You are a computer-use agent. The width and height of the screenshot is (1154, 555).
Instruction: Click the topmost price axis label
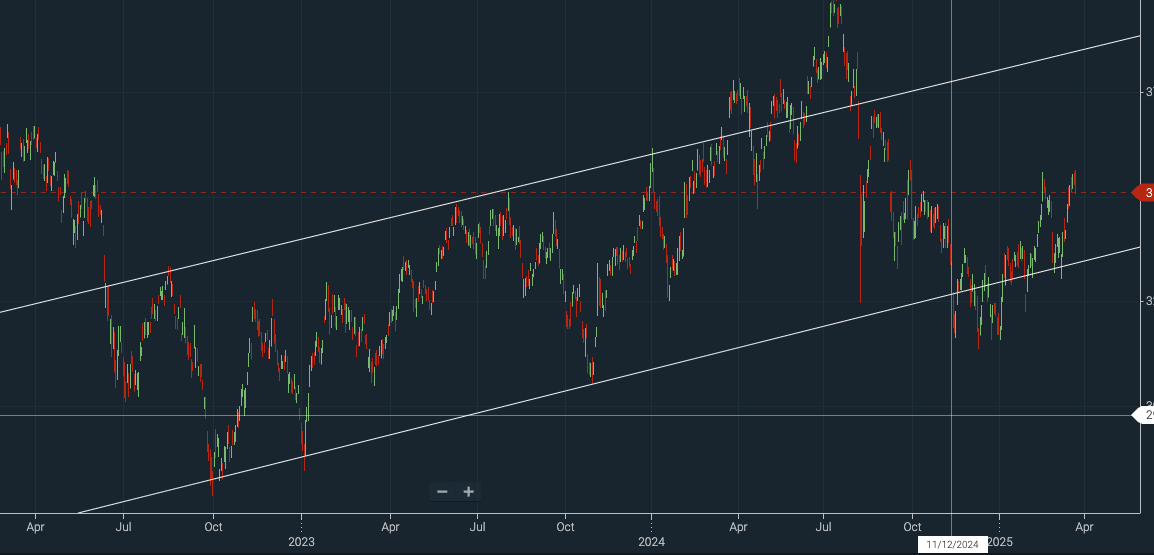pyautogui.click(x=1148, y=92)
